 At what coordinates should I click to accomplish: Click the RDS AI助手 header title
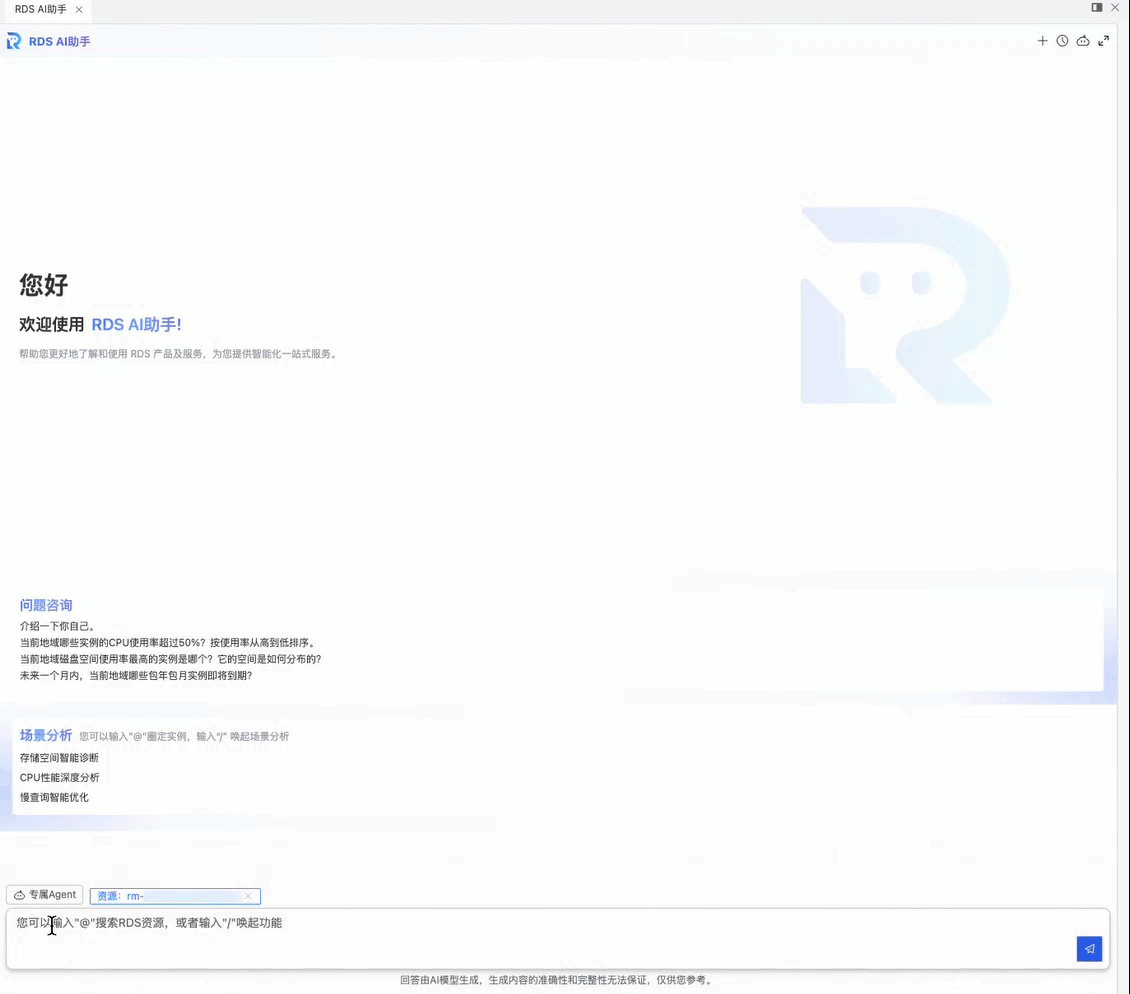point(60,41)
